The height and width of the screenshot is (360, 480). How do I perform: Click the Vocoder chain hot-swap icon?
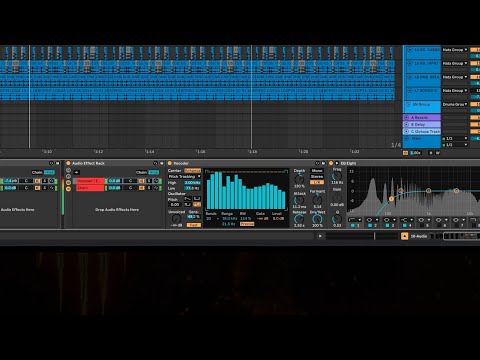coord(156,181)
